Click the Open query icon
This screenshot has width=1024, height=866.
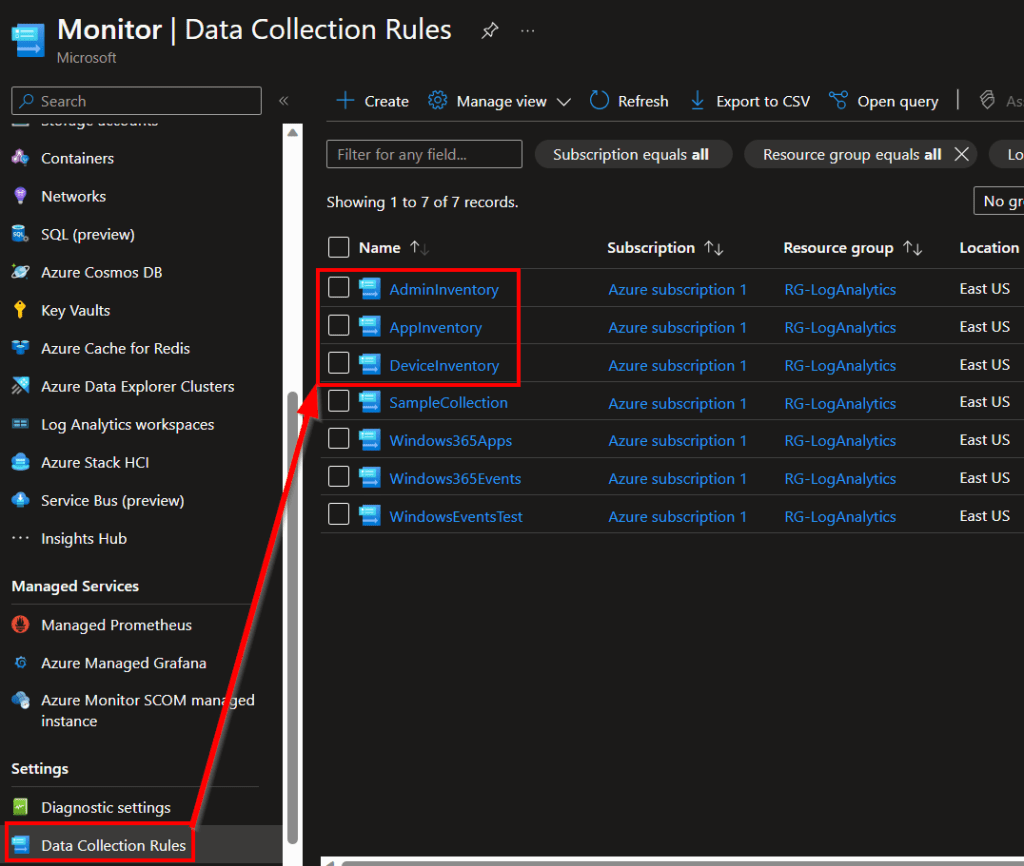click(x=838, y=101)
